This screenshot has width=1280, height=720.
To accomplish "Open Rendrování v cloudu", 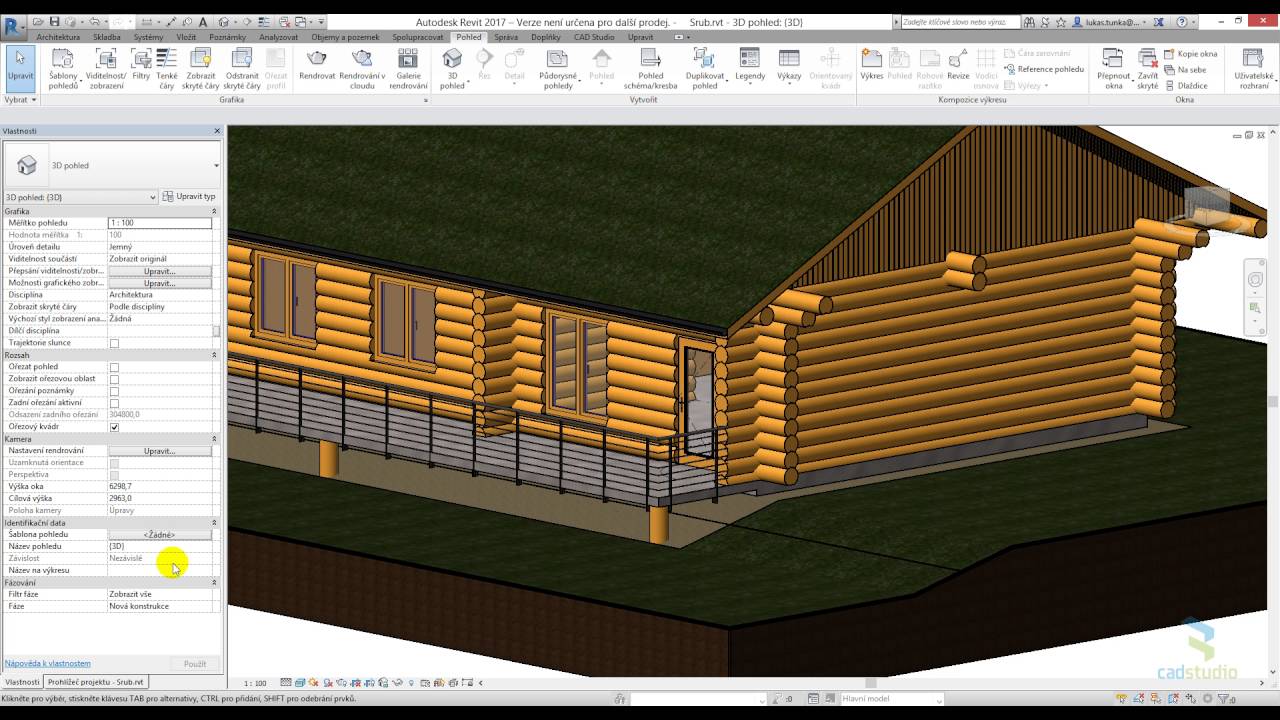I will pyautogui.click(x=362, y=69).
